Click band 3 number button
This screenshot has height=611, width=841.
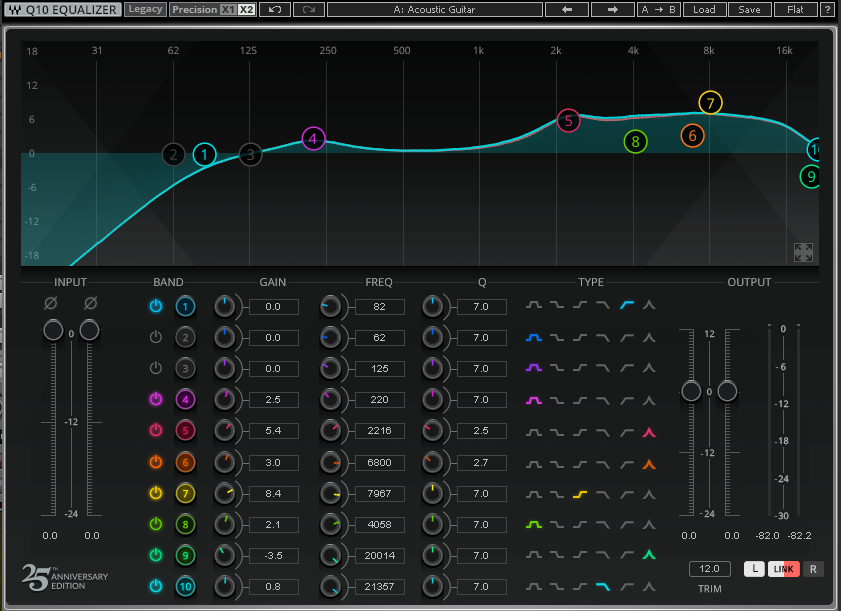(x=186, y=369)
